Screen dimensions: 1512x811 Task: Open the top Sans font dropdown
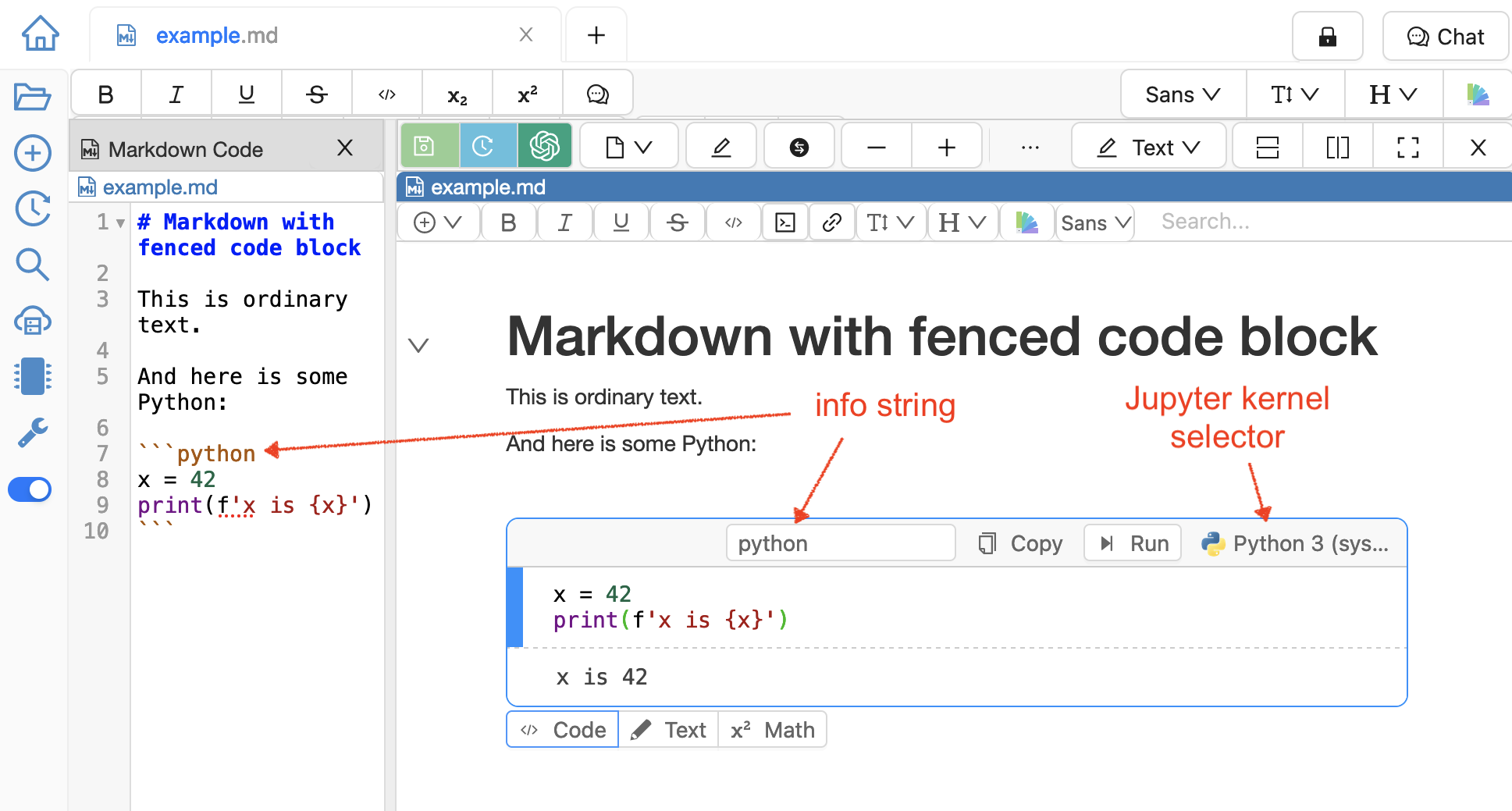coord(1182,94)
